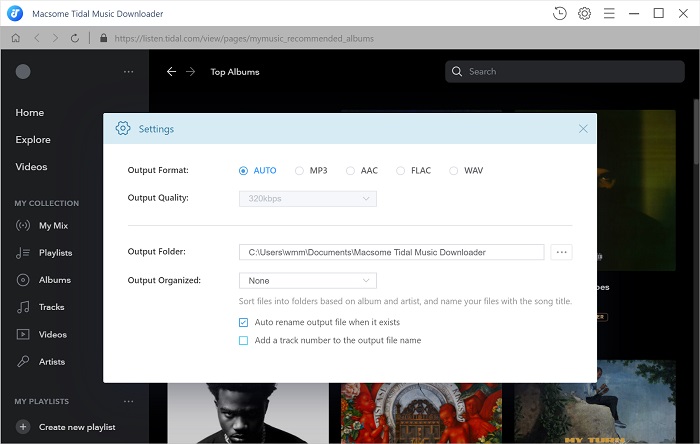Reload the page with refresh icon
This screenshot has height=444, width=700.
point(75,38)
